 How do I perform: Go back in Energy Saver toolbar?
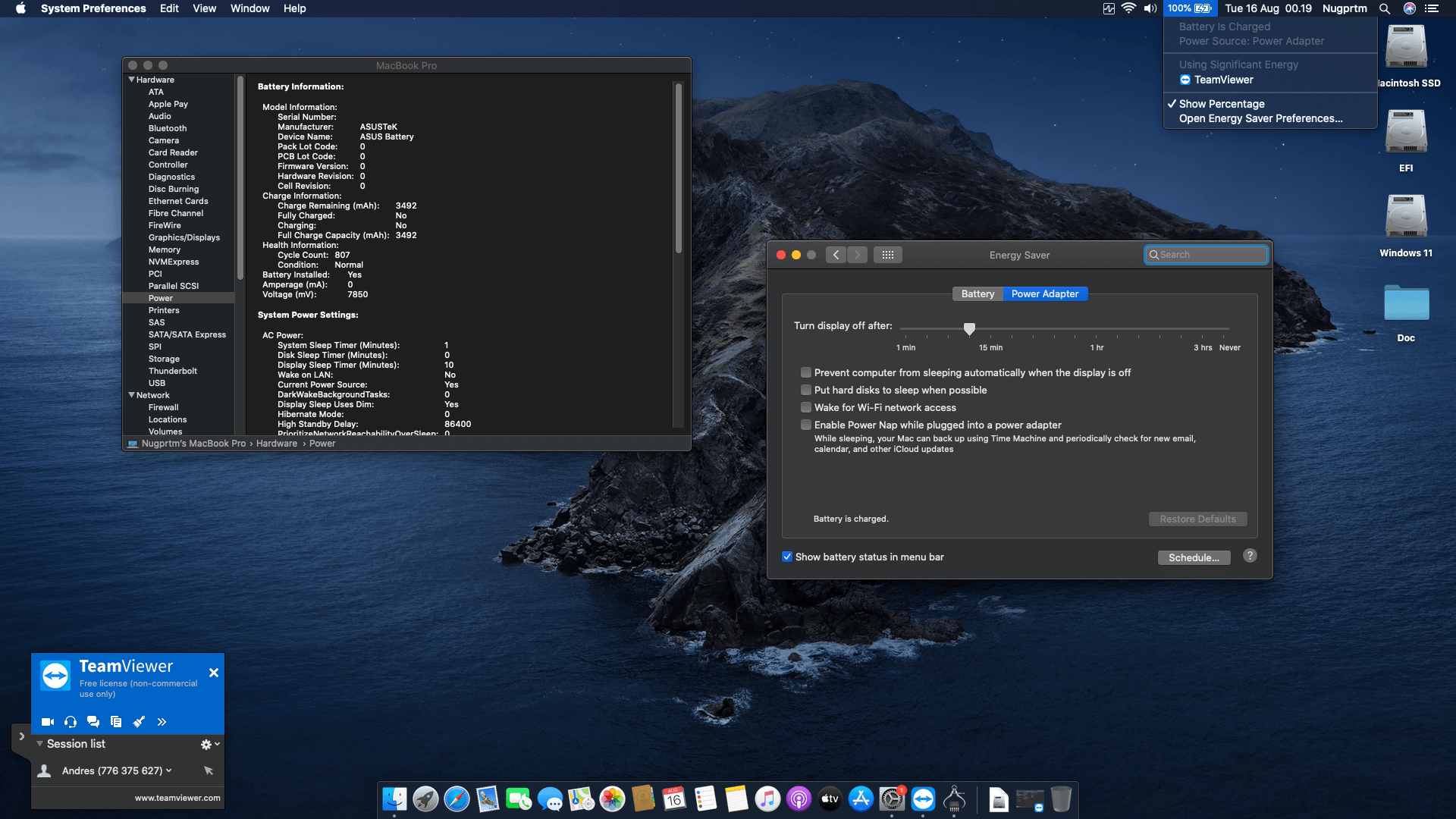[836, 255]
